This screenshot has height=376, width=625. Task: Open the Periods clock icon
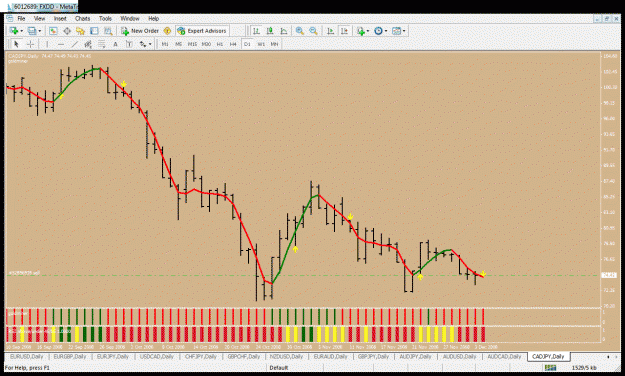click(378, 31)
